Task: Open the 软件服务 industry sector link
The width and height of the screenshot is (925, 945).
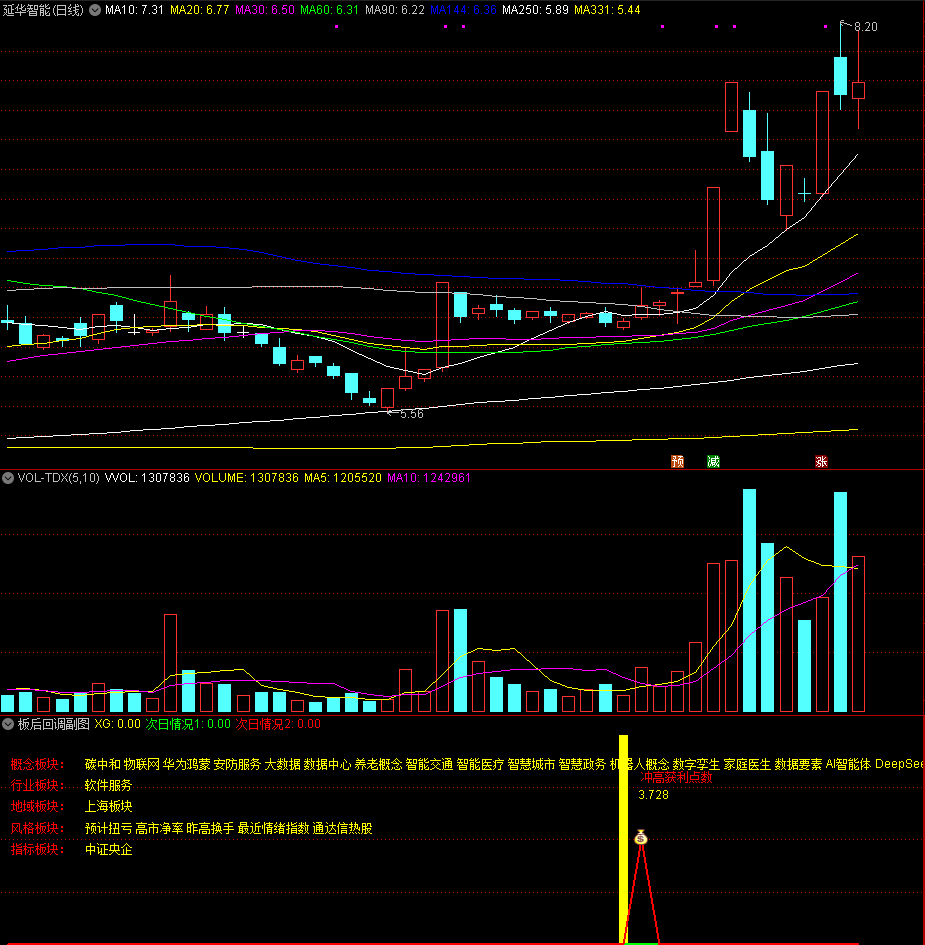Action: (109, 785)
